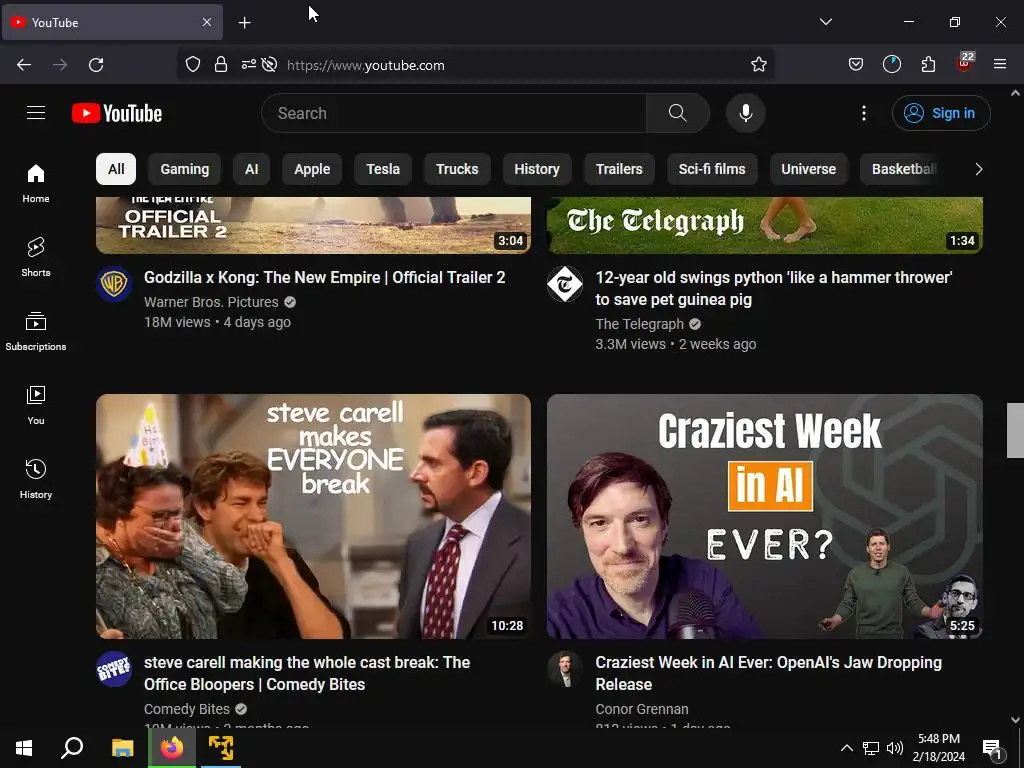Close the YouTube tab
Image resolution: width=1024 pixels, height=768 pixels.
click(206, 22)
